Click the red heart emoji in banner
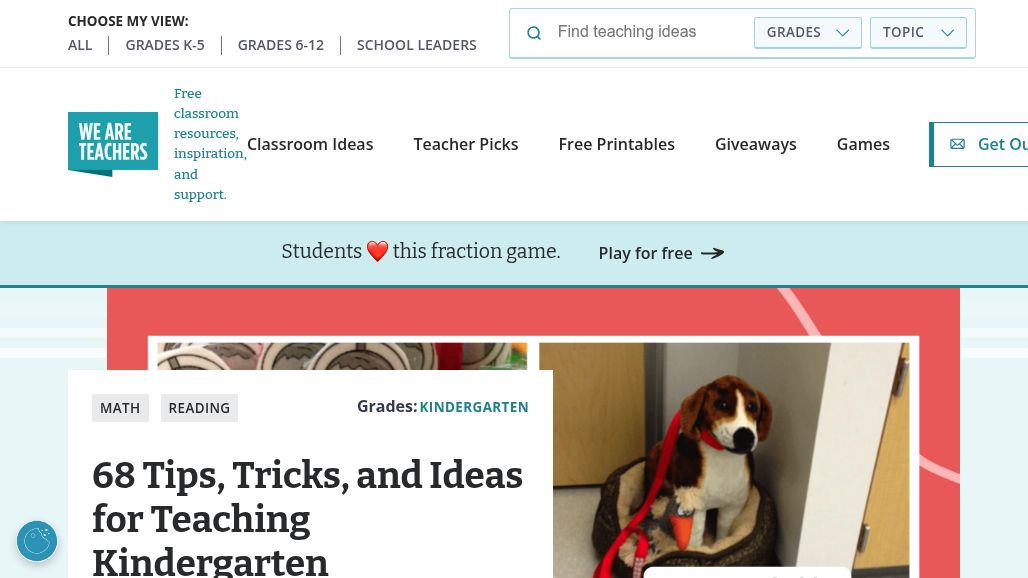1028x578 pixels. tap(377, 251)
